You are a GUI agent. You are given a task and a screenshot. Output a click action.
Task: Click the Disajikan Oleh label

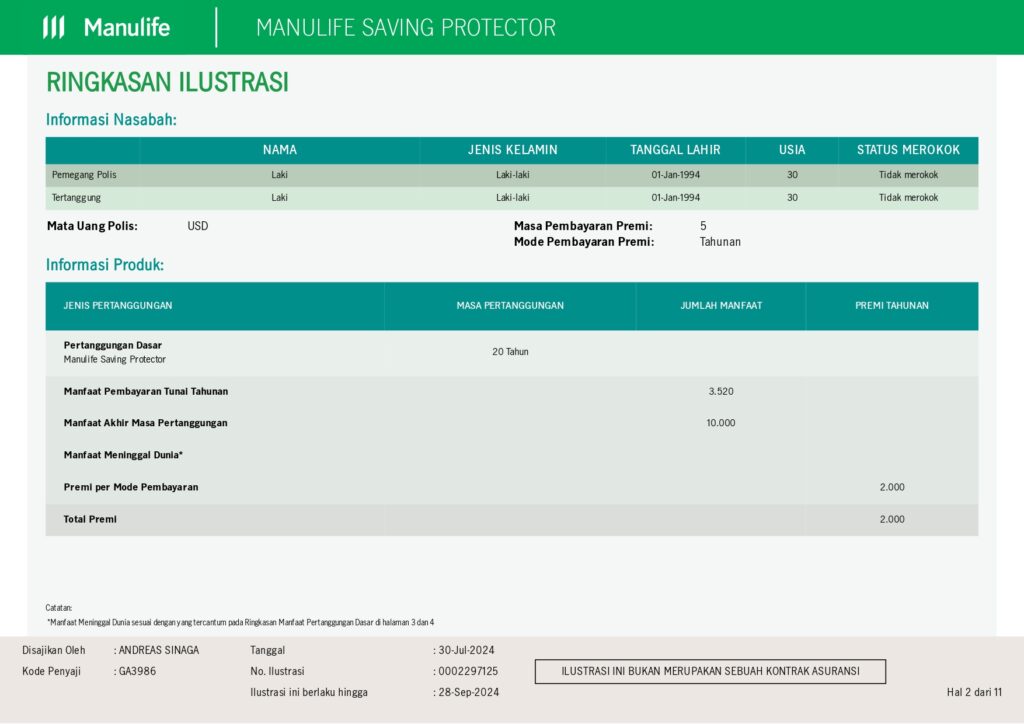pyautogui.click(x=54, y=650)
